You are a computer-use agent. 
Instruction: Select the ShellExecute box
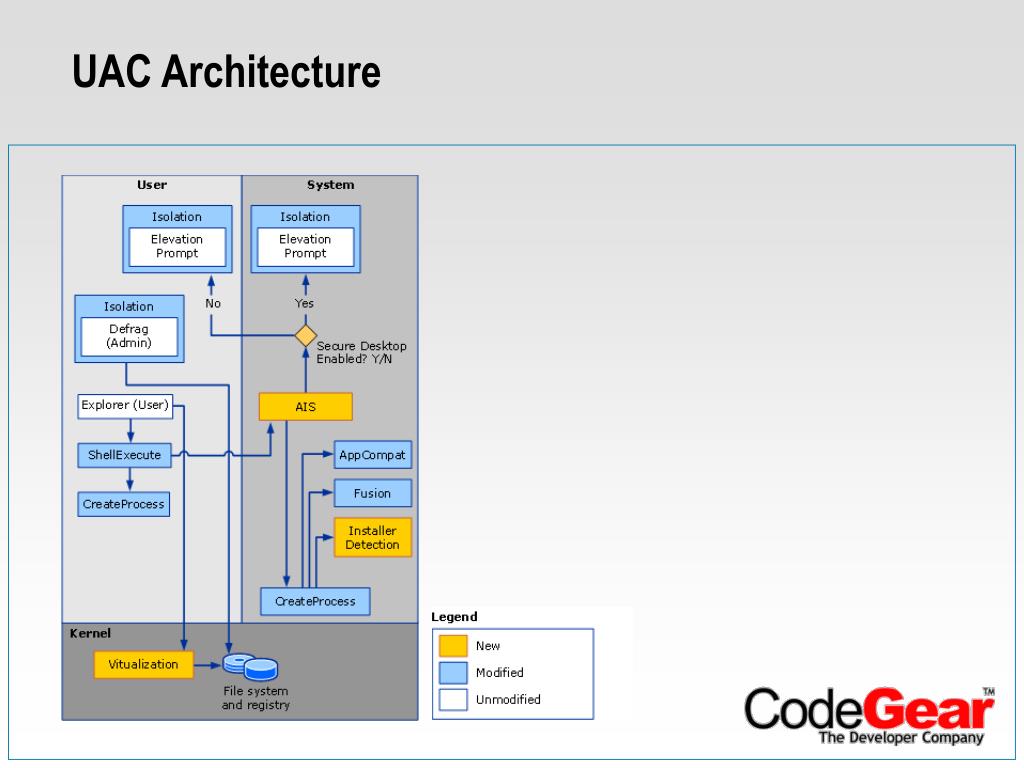(124, 455)
